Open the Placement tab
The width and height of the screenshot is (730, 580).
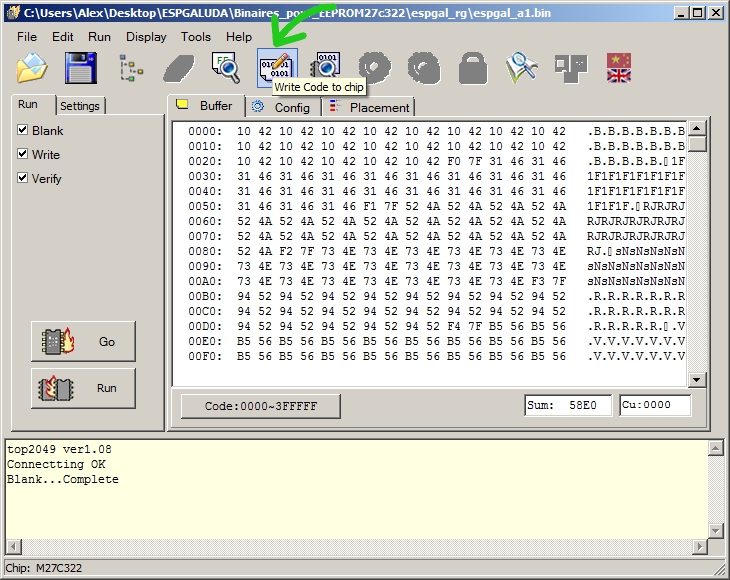[x=370, y=107]
